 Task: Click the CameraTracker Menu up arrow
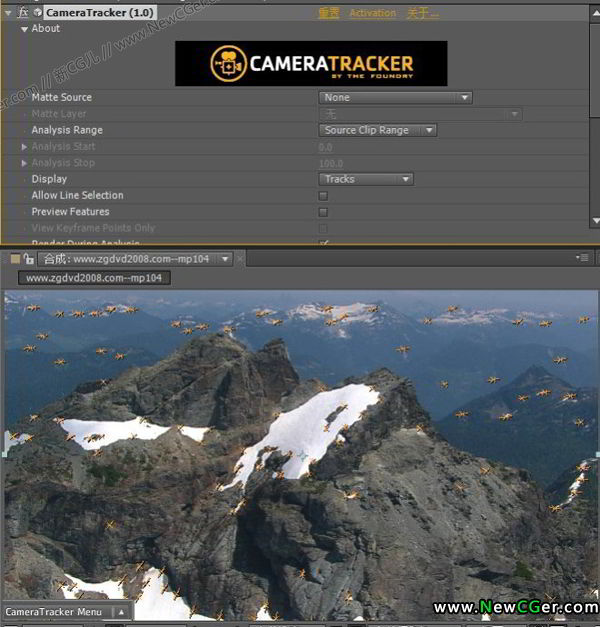click(x=121, y=612)
